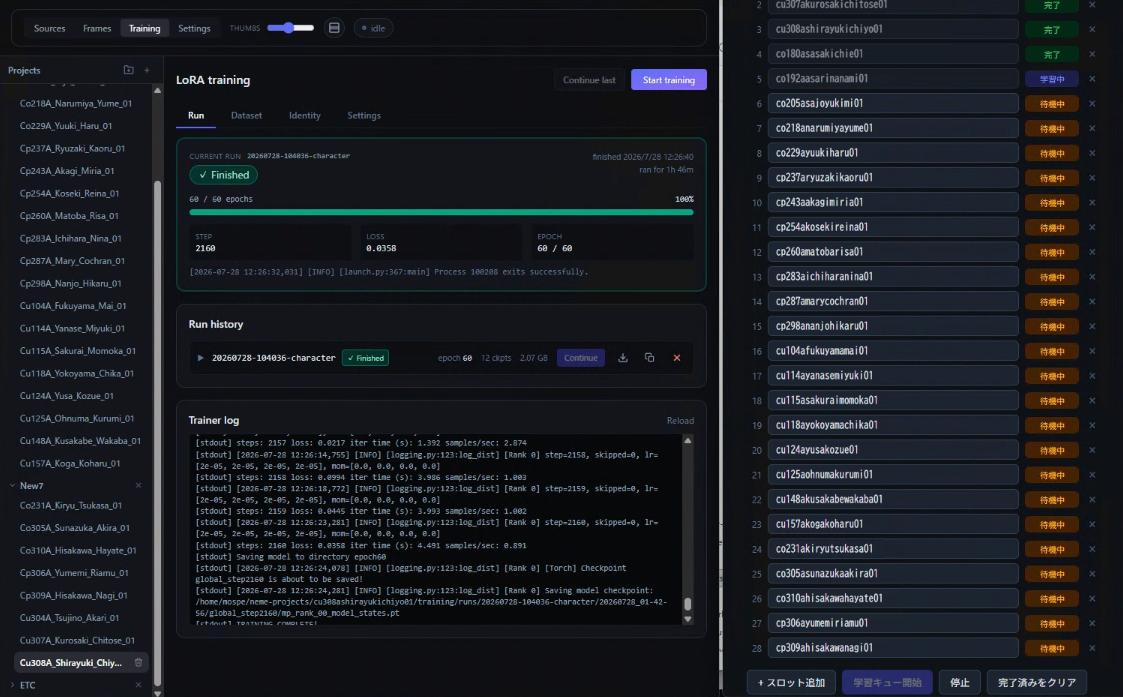Remove queue slot co180asasakichie01
This screenshot has height=697, width=1123.
1091,54
